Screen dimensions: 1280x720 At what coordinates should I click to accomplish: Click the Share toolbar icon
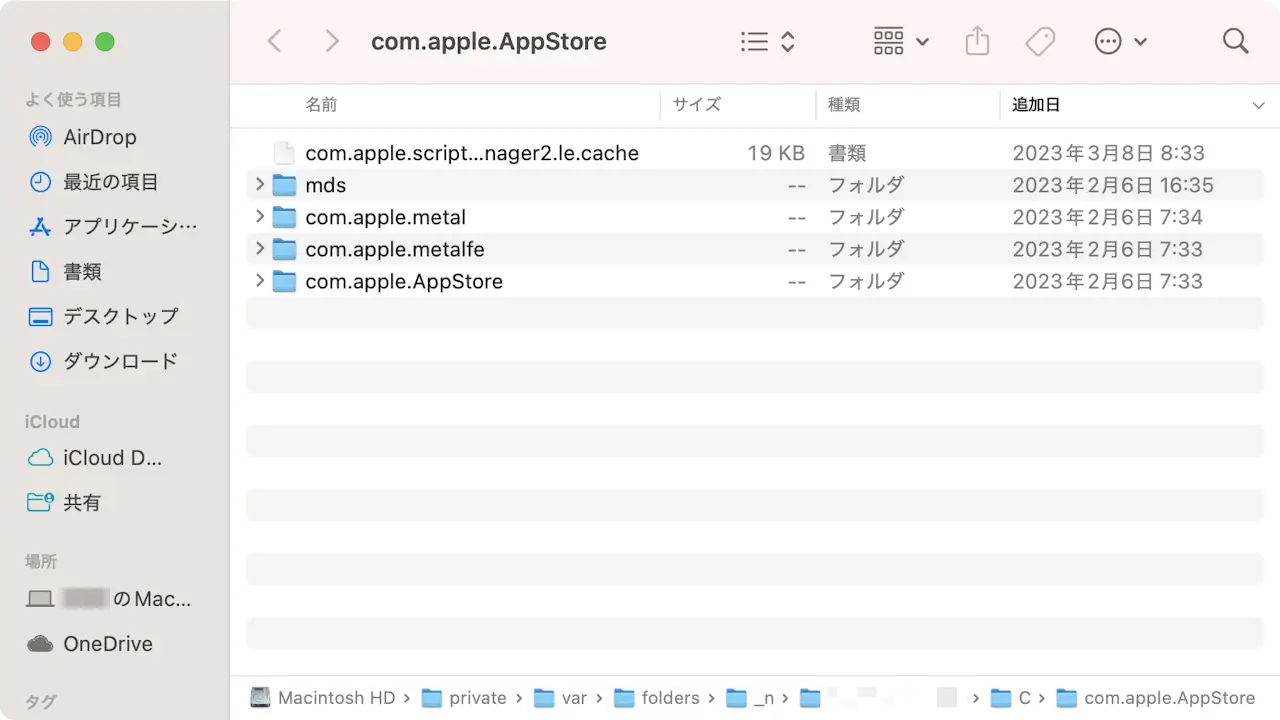coord(977,42)
